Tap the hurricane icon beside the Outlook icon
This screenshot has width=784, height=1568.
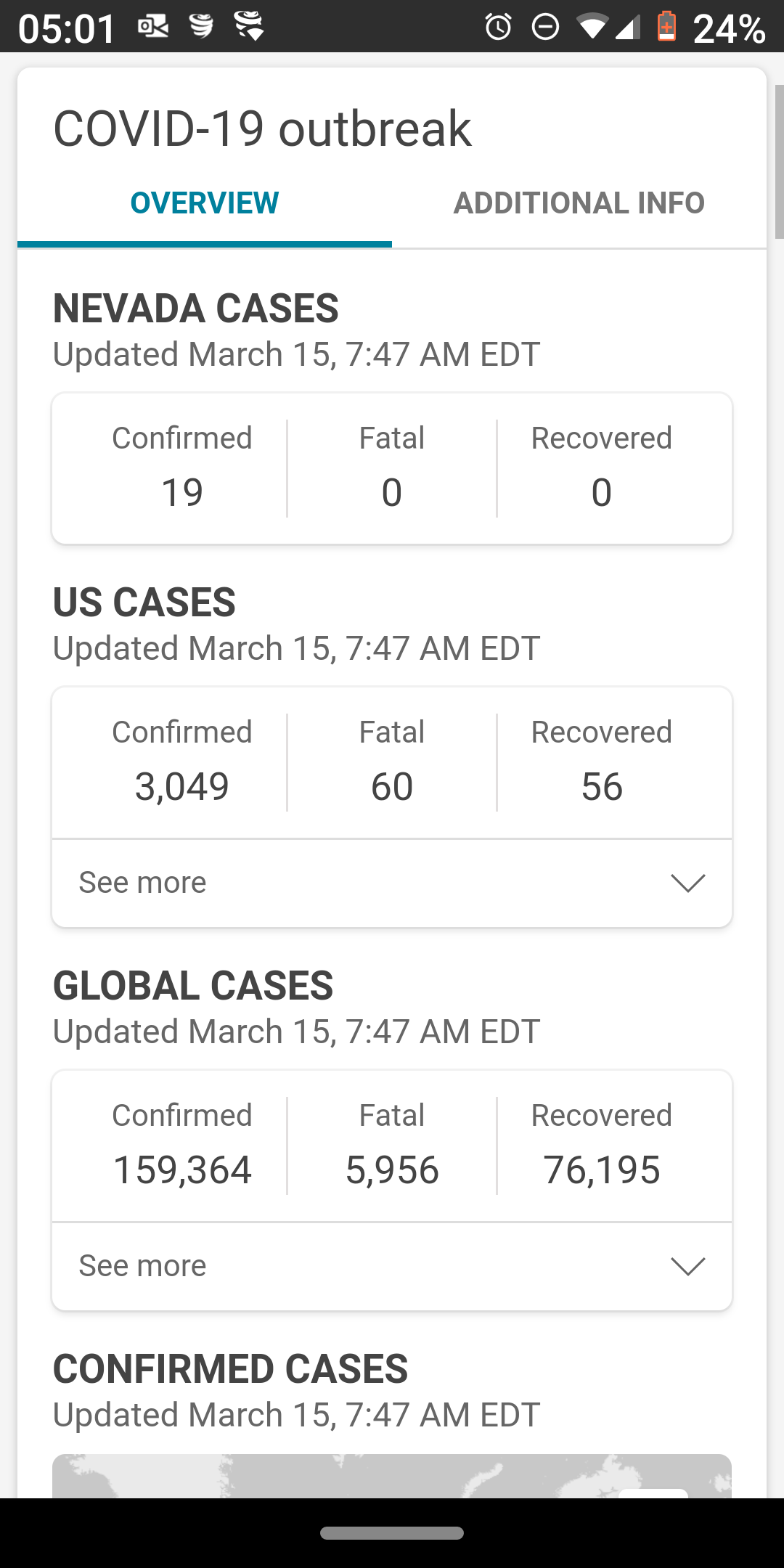[x=201, y=27]
